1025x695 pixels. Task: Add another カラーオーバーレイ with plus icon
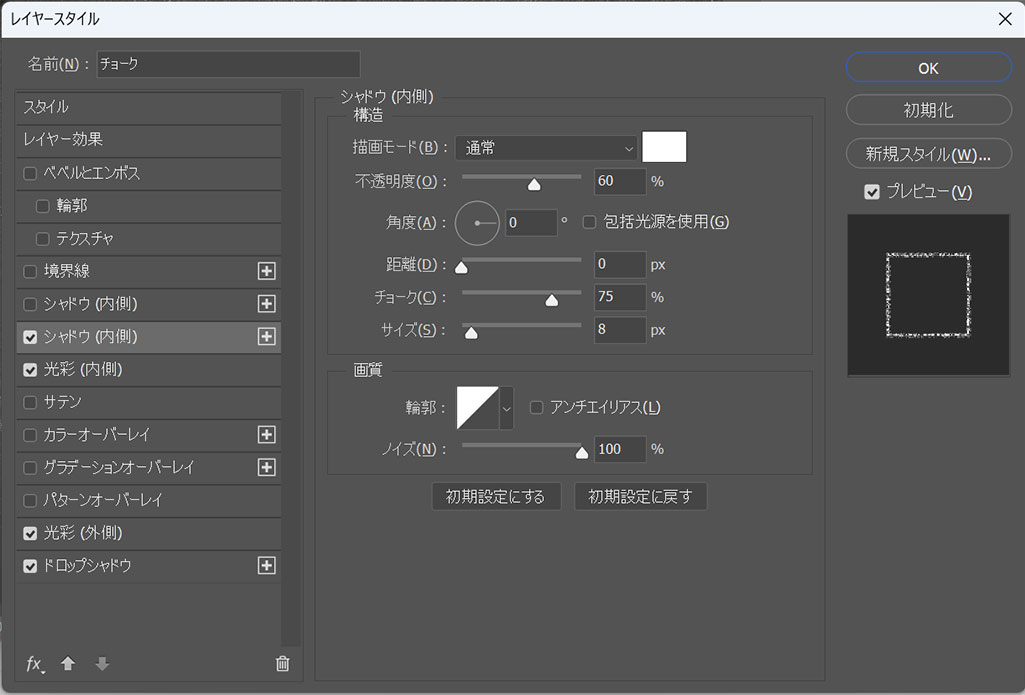(x=266, y=434)
